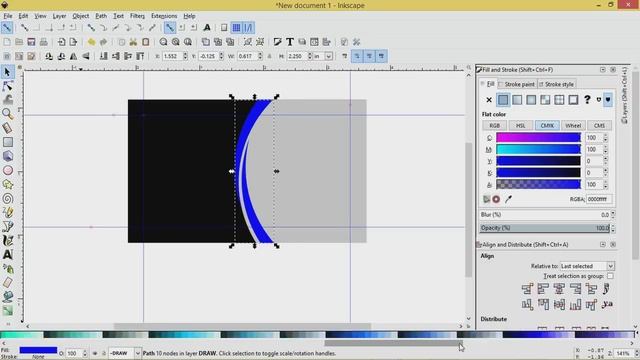This screenshot has height=360, width=640.
Task: Open Text and Font dialog icon
Action: point(289,42)
